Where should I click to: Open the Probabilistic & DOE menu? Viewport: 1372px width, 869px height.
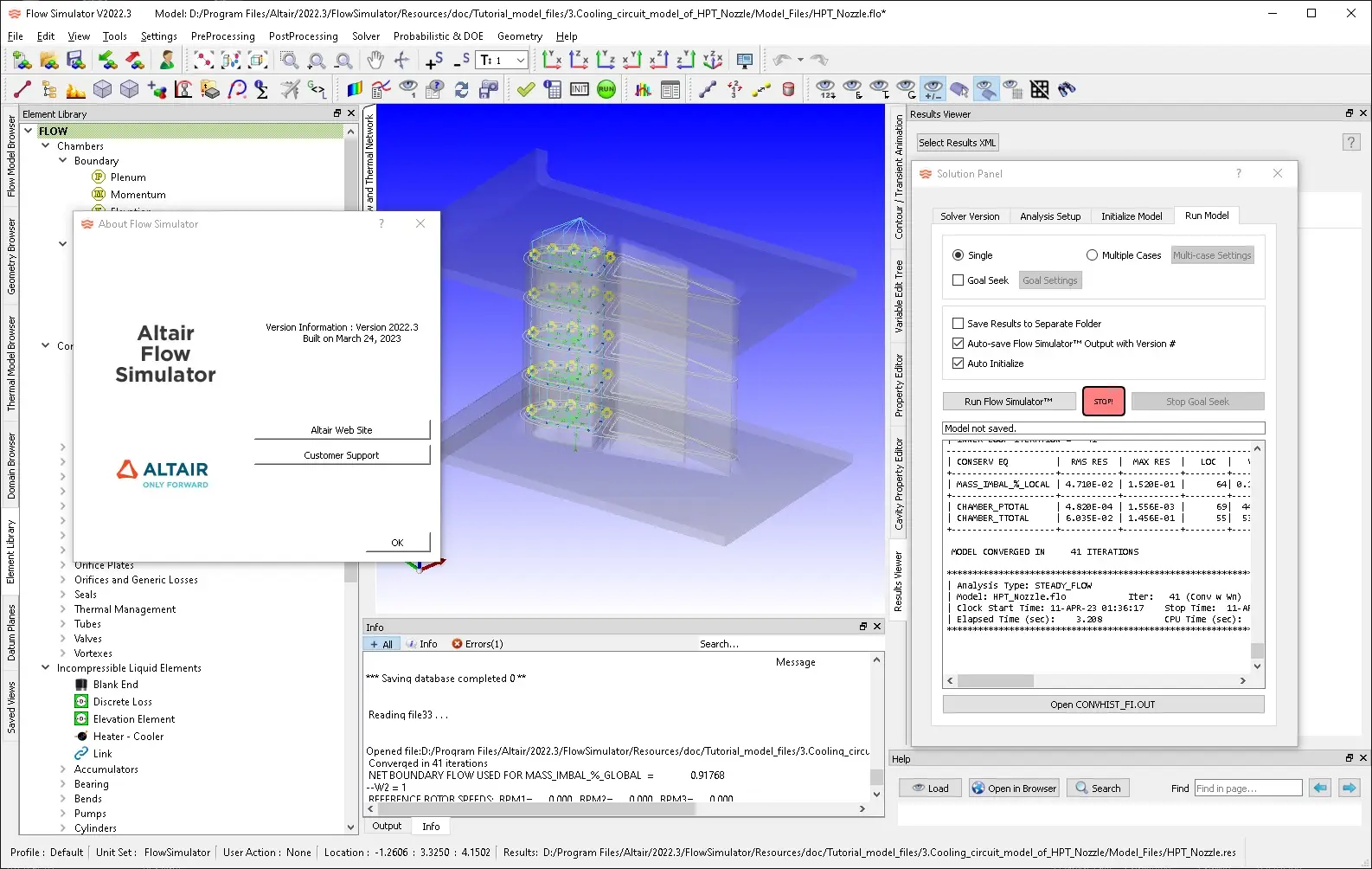[x=439, y=36]
